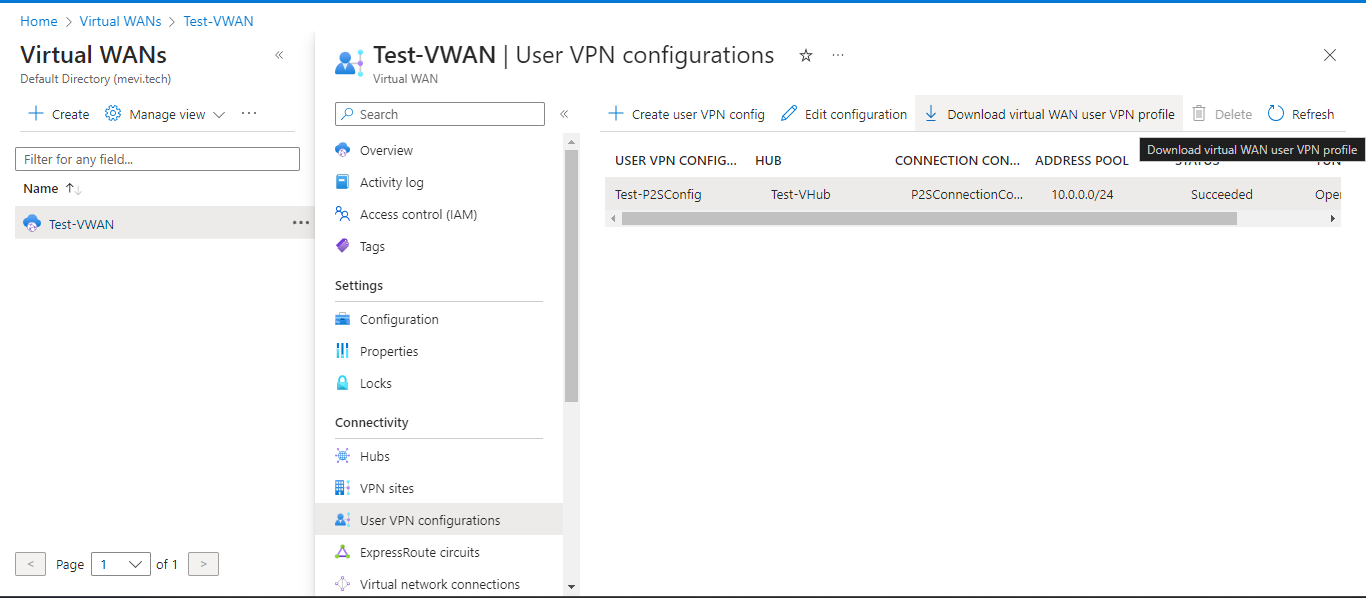Click the ExpressRoute circuits triangle icon
Image resolution: width=1366 pixels, height=598 pixels.
(343, 552)
